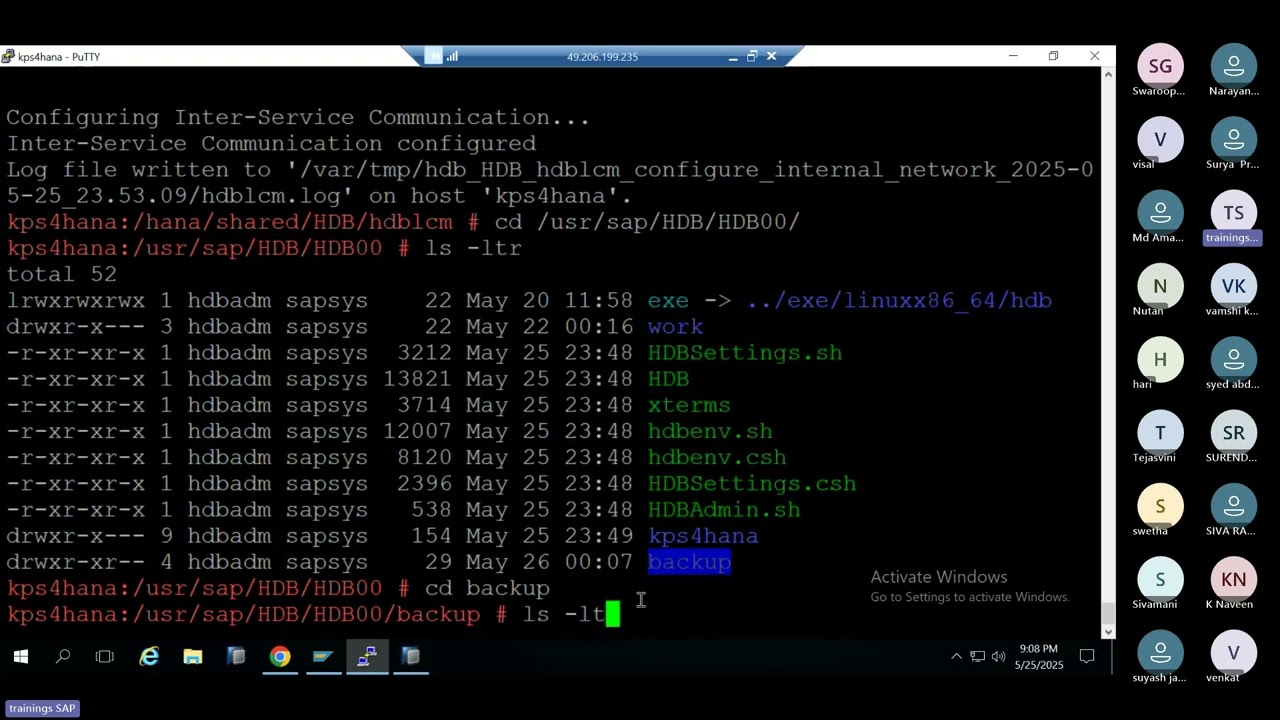Select participant VK vamshi avatar
The width and height of the screenshot is (1280, 720).
click(1233, 286)
